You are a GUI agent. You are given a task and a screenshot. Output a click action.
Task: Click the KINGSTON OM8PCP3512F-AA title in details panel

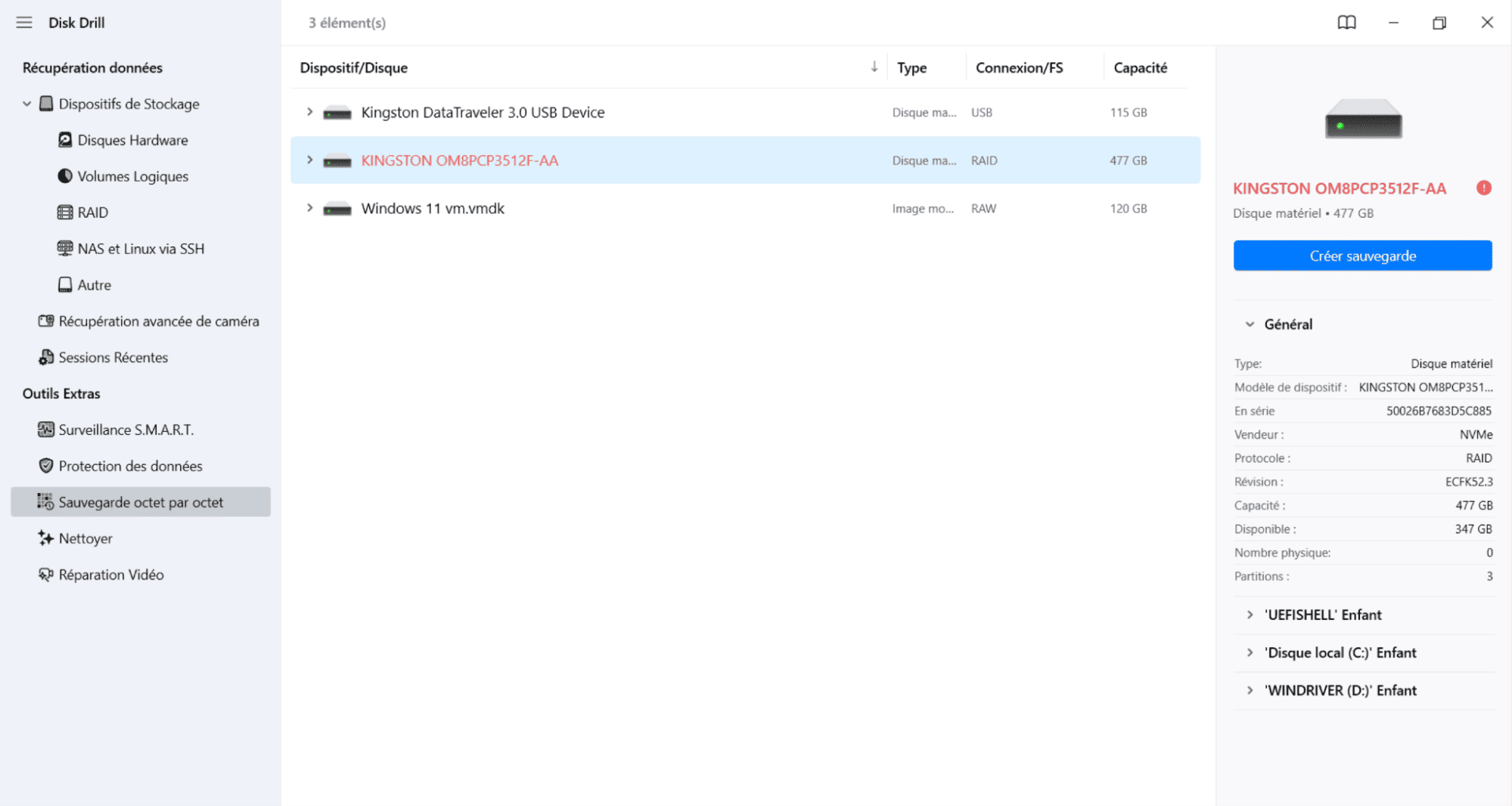1340,188
